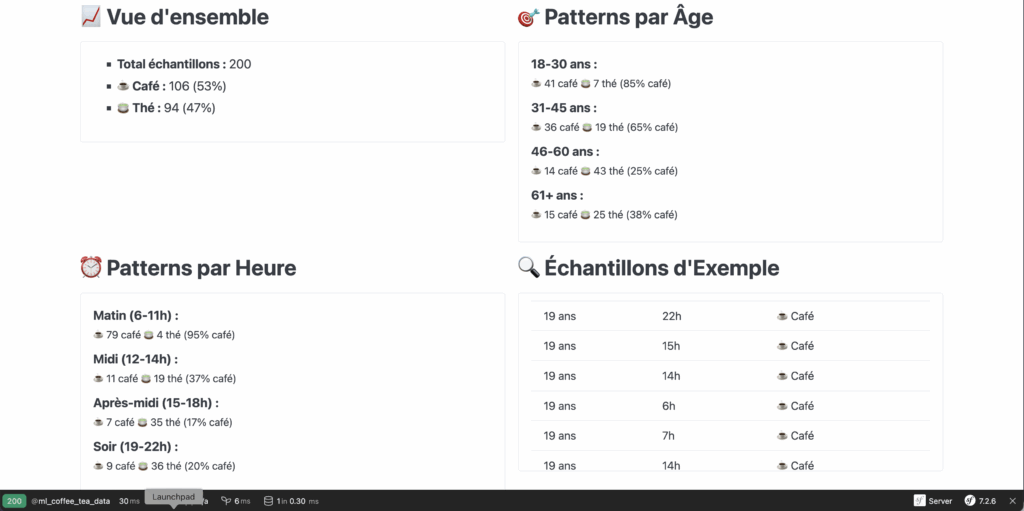Click the 6h cell in samples table
Viewport: 1024px width, 511px height.
[x=669, y=406]
